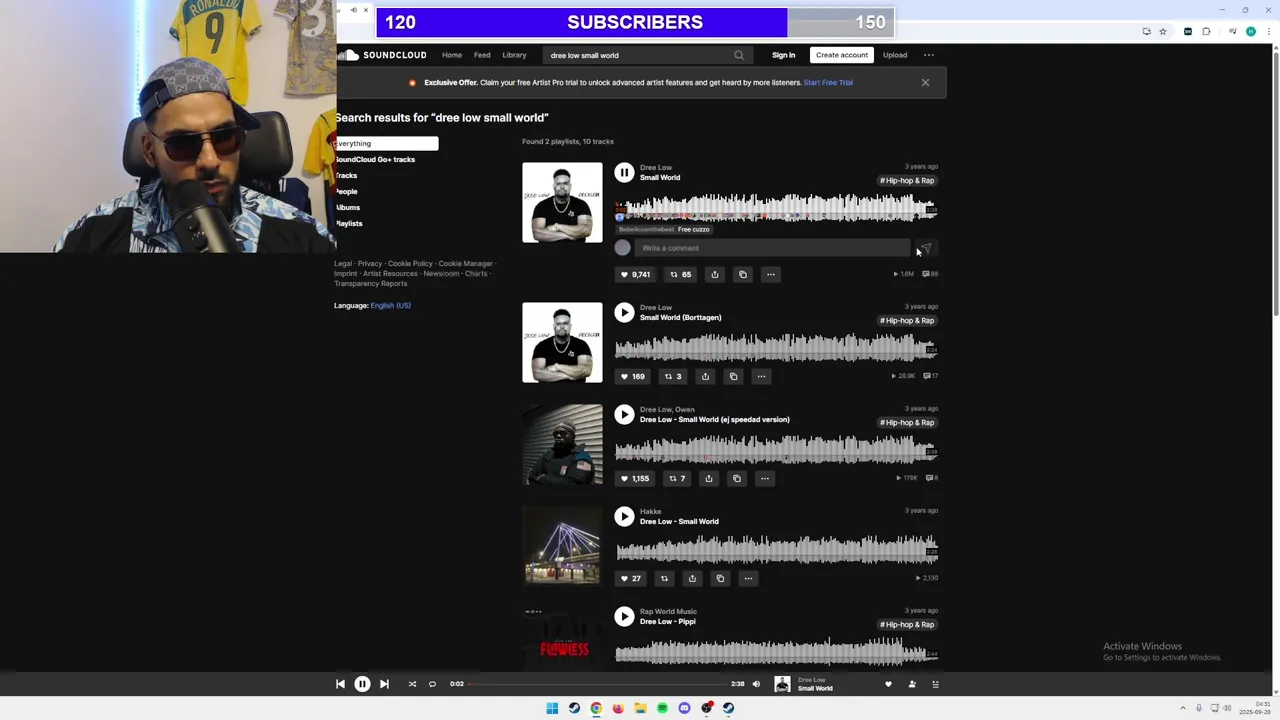
Task: Click the volume speaker icon in player
Action: coord(756,684)
